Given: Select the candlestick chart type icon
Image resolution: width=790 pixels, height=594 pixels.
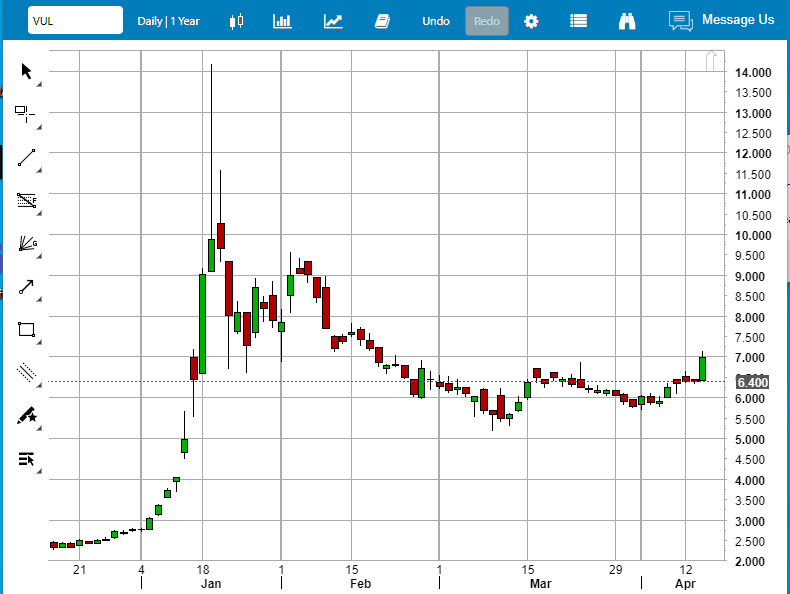Looking at the screenshot, I should click(236, 21).
